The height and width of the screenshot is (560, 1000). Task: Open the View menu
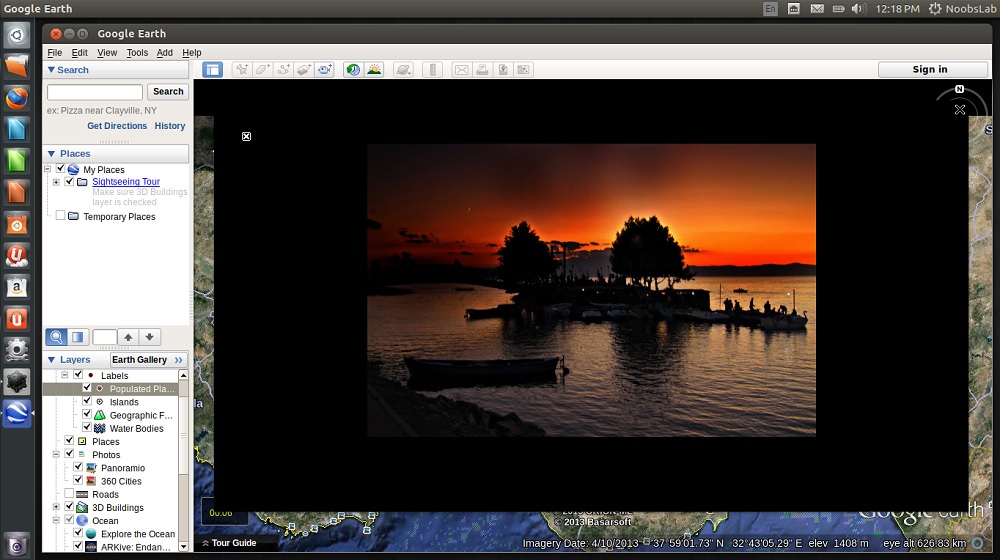[x=107, y=52]
